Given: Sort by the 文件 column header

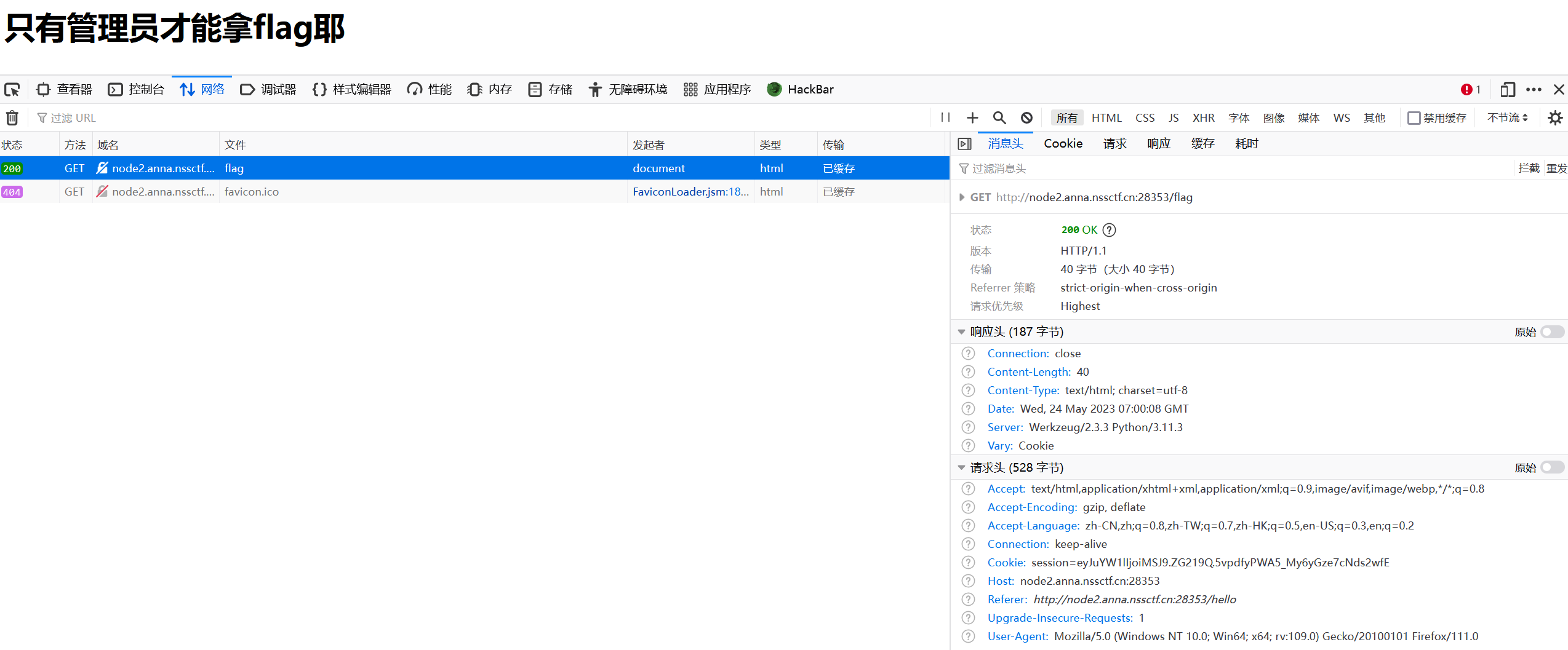Looking at the screenshot, I should coord(423,145).
